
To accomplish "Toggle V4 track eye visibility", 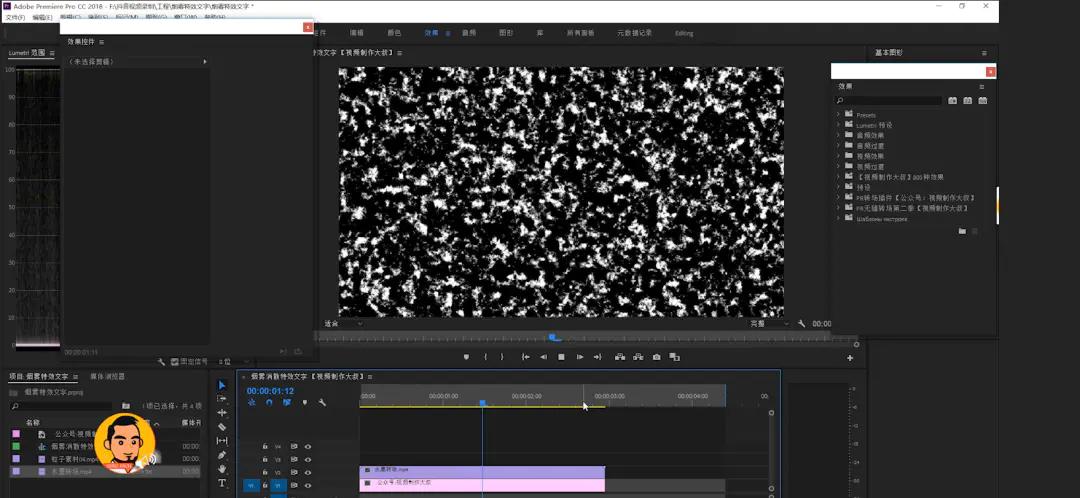I will 308,446.
